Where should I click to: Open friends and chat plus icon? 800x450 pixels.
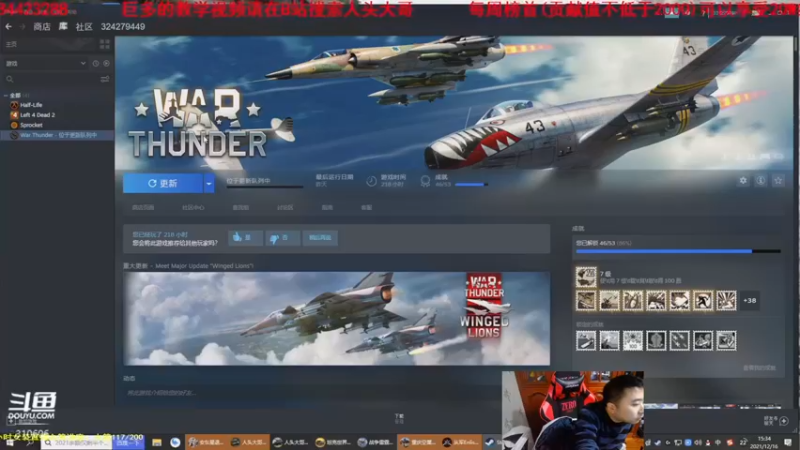783,420
